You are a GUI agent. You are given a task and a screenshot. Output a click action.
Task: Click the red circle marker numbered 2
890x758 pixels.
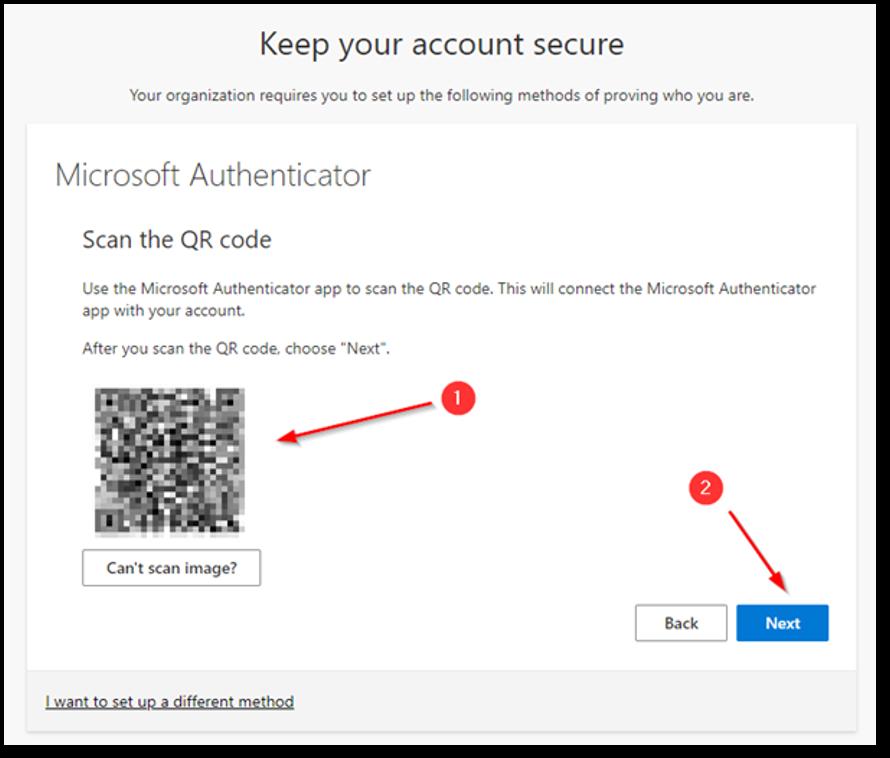(x=706, y=488)
